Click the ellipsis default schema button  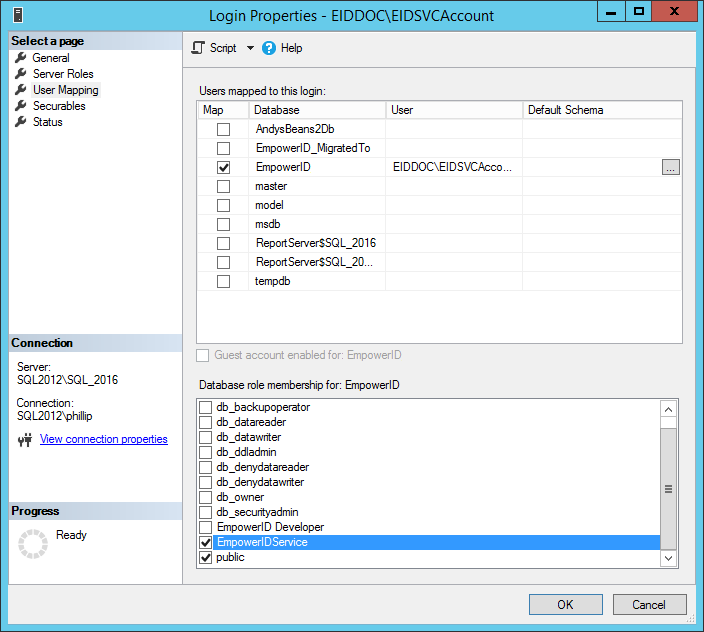(670, 167)
